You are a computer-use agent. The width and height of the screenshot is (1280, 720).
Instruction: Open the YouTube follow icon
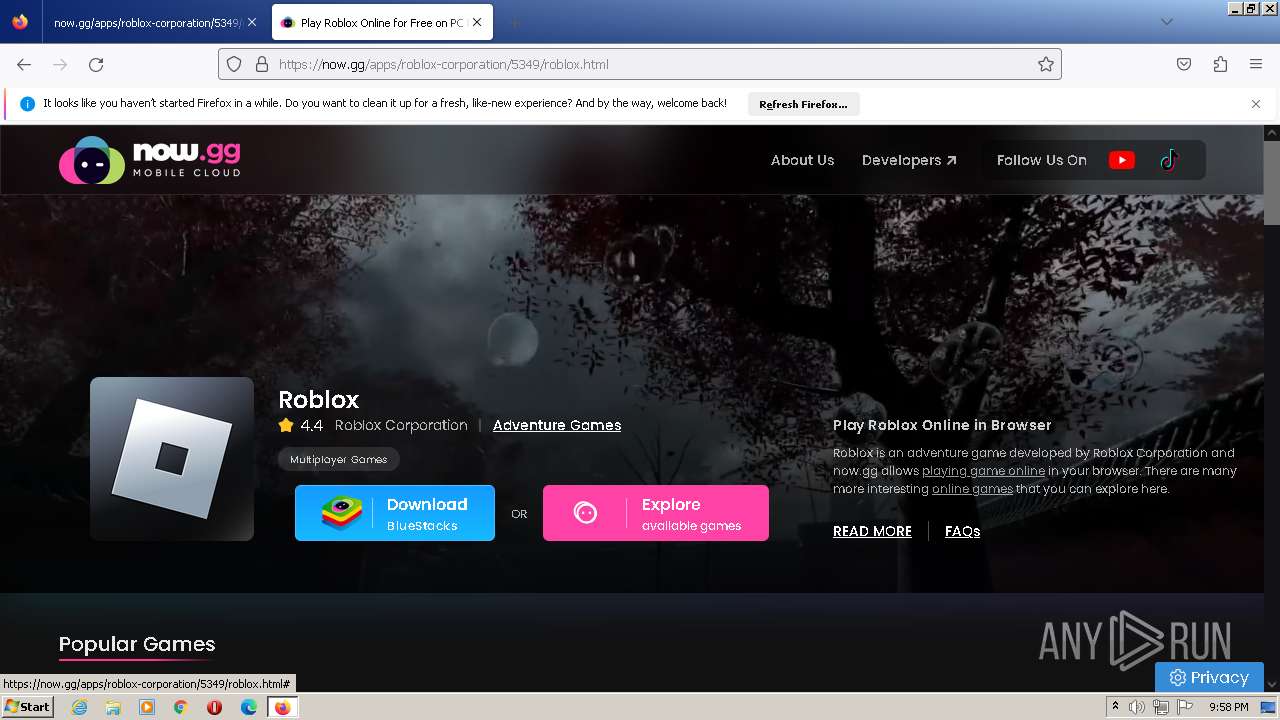tap(1121, 160)
